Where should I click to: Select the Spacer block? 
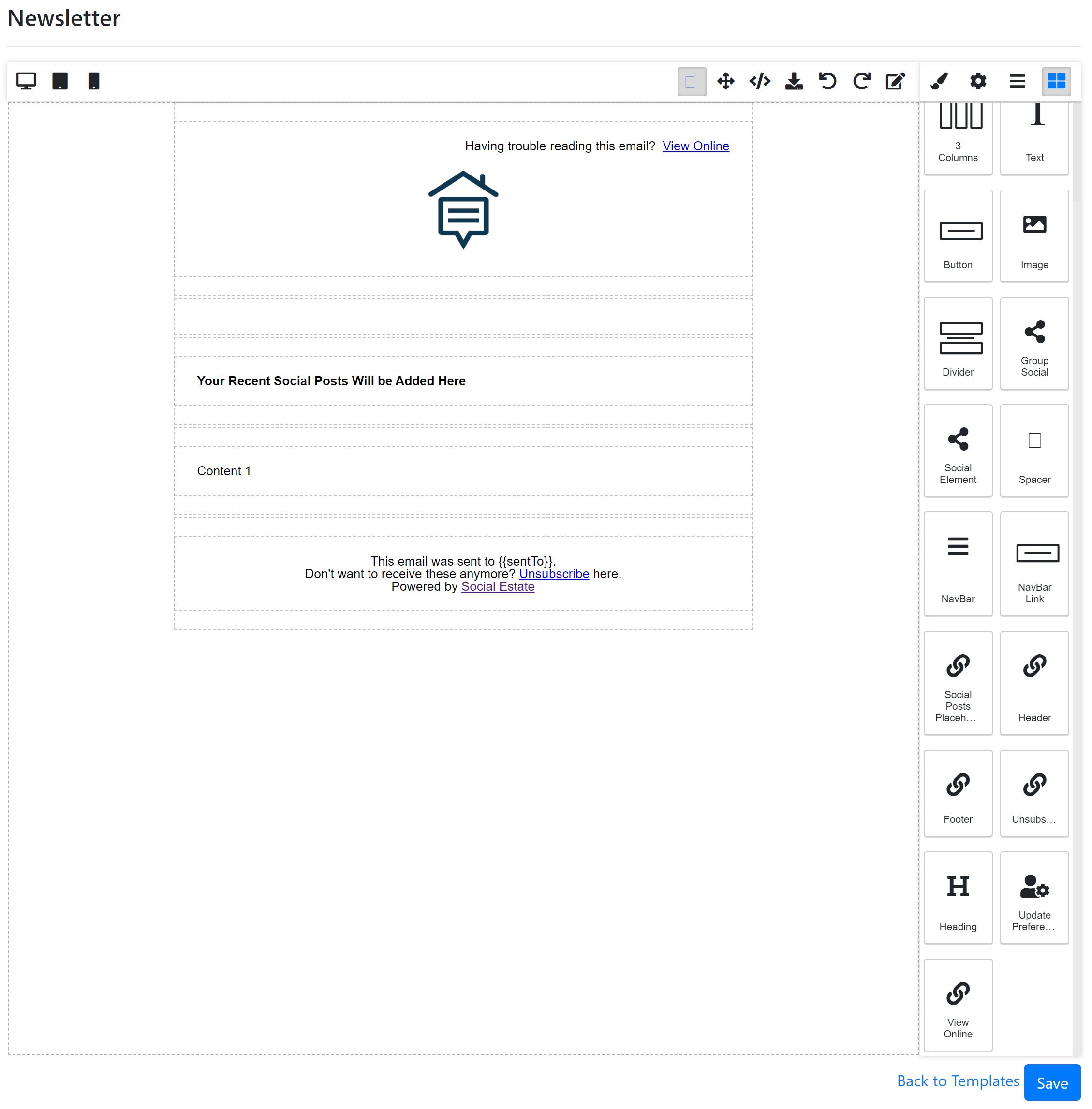[x=1034, y=450]
